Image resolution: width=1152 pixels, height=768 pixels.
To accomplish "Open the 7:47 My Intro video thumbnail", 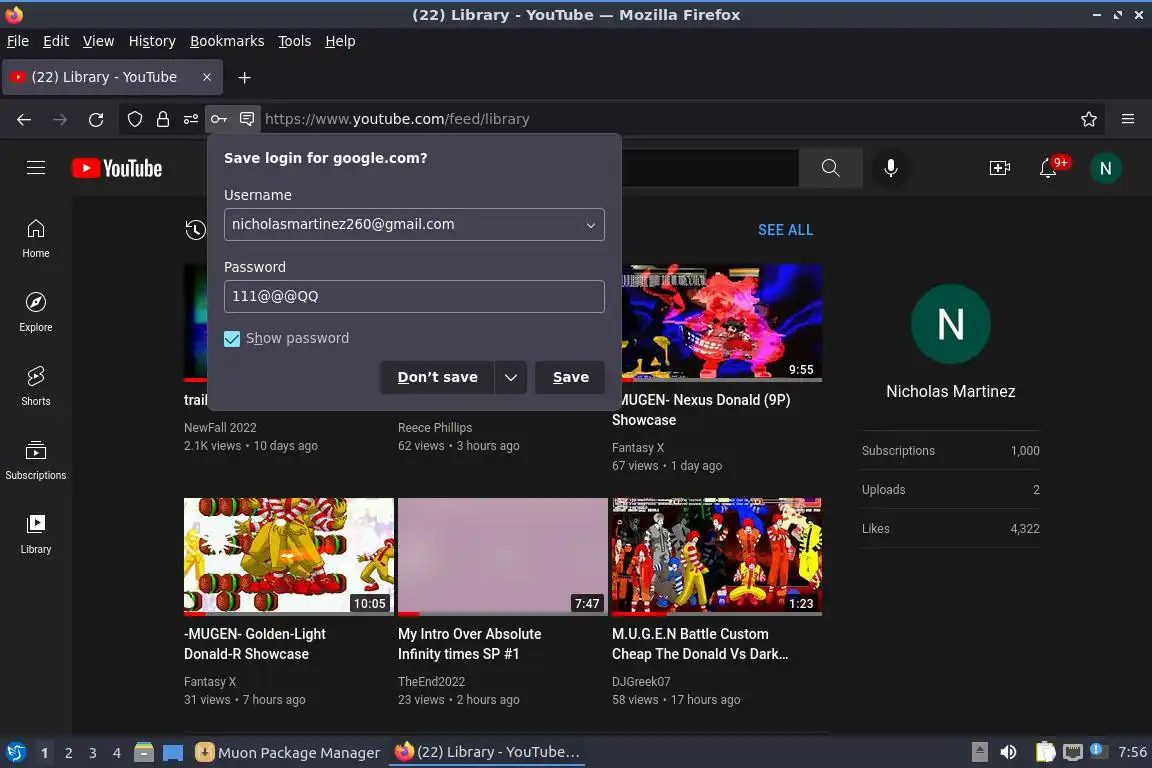I will [503, 556].
